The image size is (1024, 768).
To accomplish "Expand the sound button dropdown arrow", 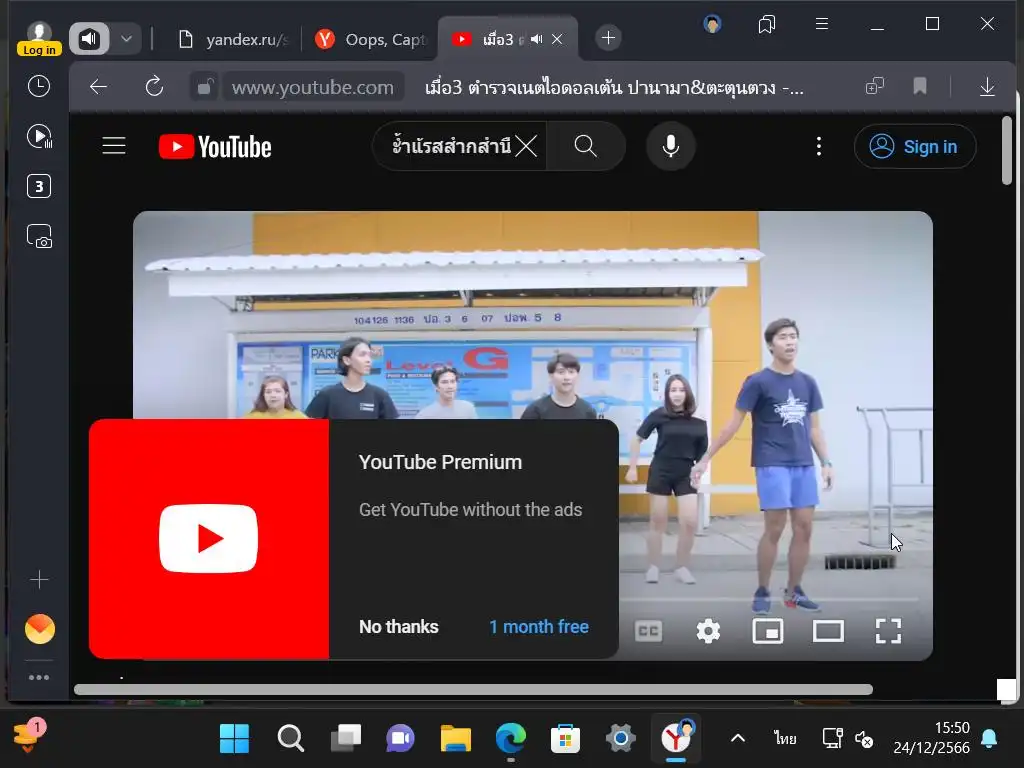I will coord(127,39).
